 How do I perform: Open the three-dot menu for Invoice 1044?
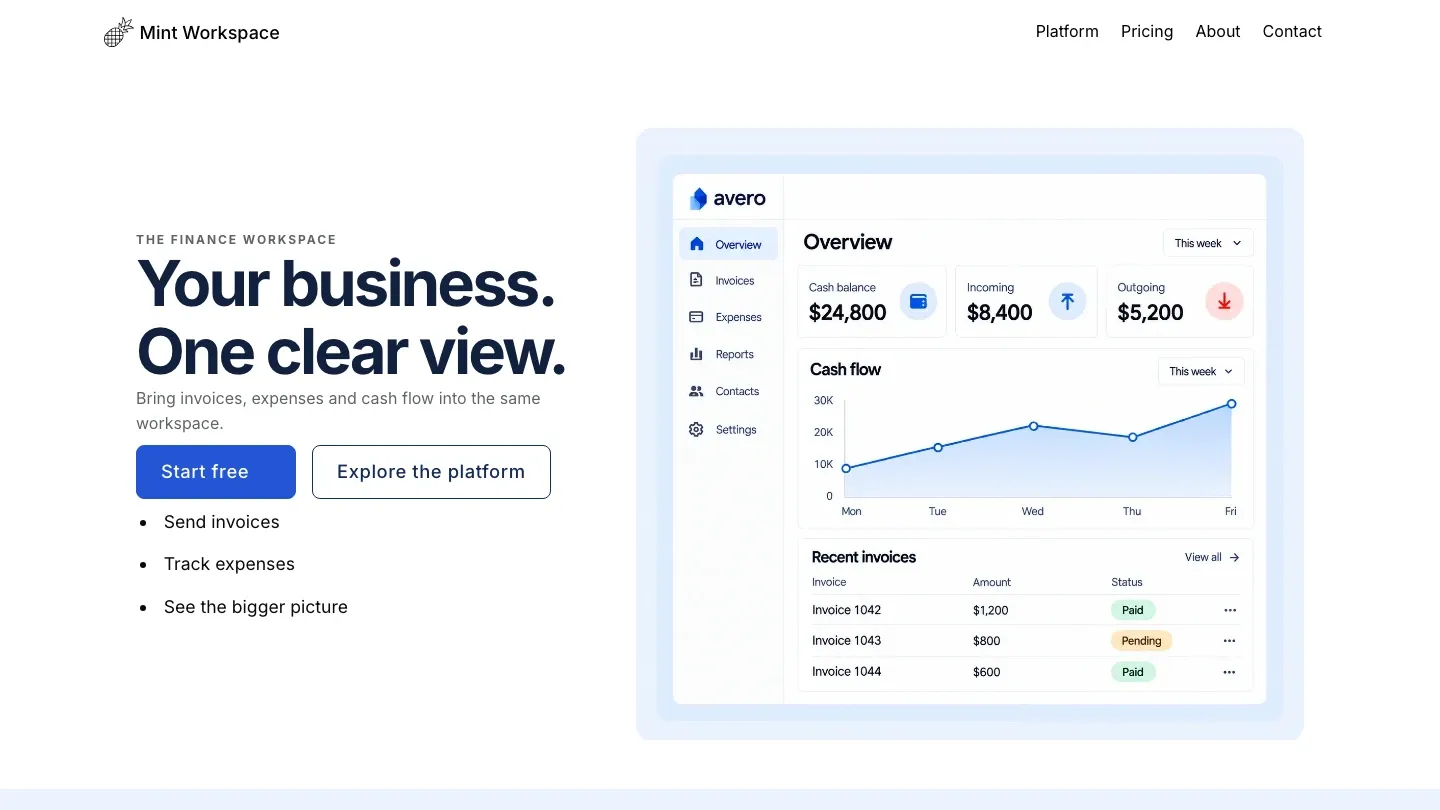click(x=1230, y=672)
